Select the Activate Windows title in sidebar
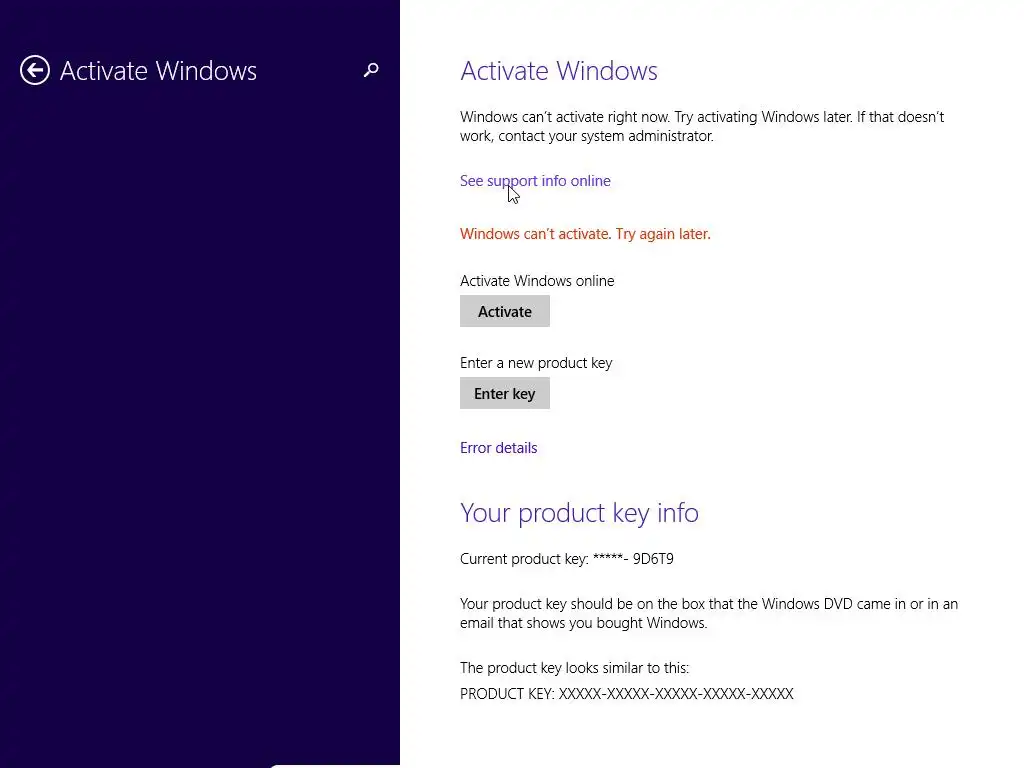 point(158,71)
